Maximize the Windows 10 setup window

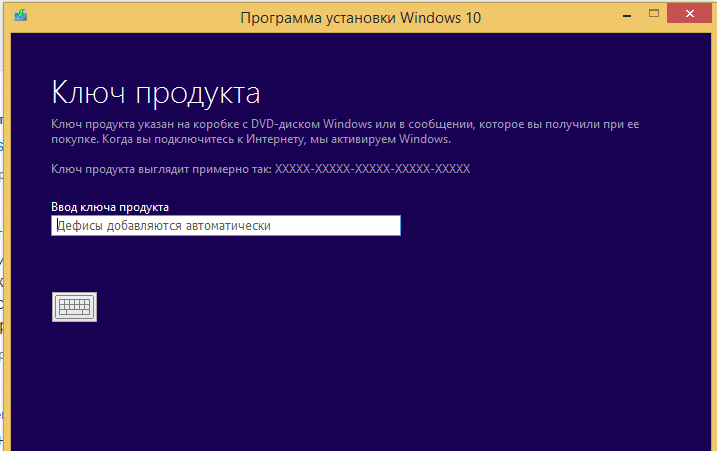point(654,14)
